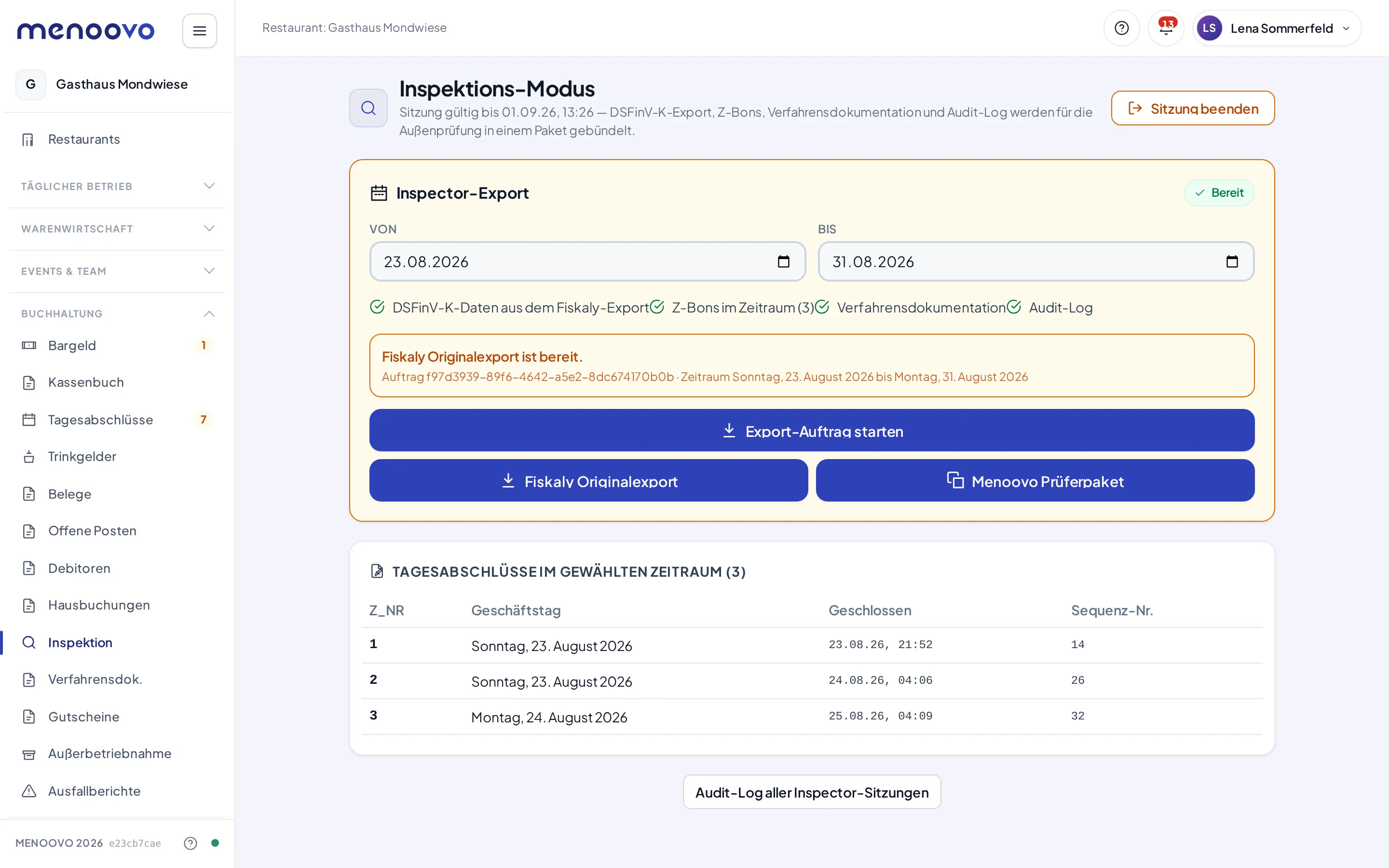Viewport: 1389px width, 868px height.
Task: Click the Geschäftstag column header
Action: click(516, 610)
